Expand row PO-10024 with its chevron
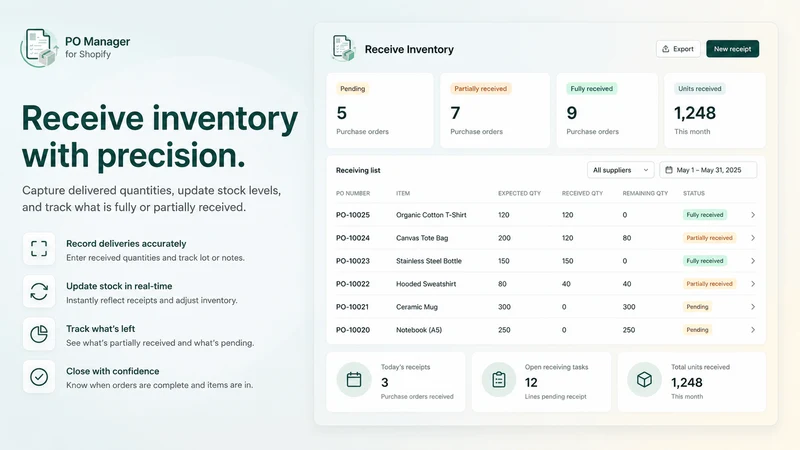Image resolution: width=800 pixels, height=450 pixels. 753,238
